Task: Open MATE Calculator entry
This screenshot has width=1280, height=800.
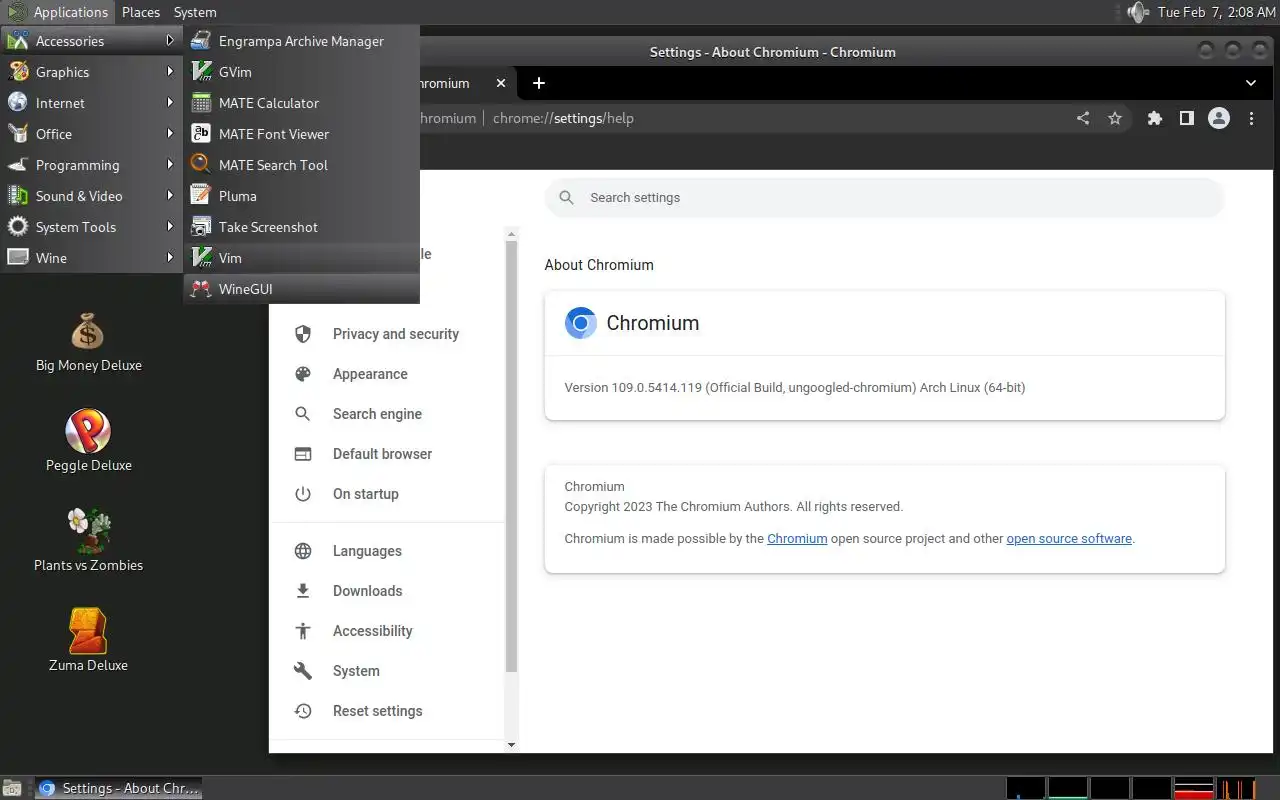Action: pos(301,103)
